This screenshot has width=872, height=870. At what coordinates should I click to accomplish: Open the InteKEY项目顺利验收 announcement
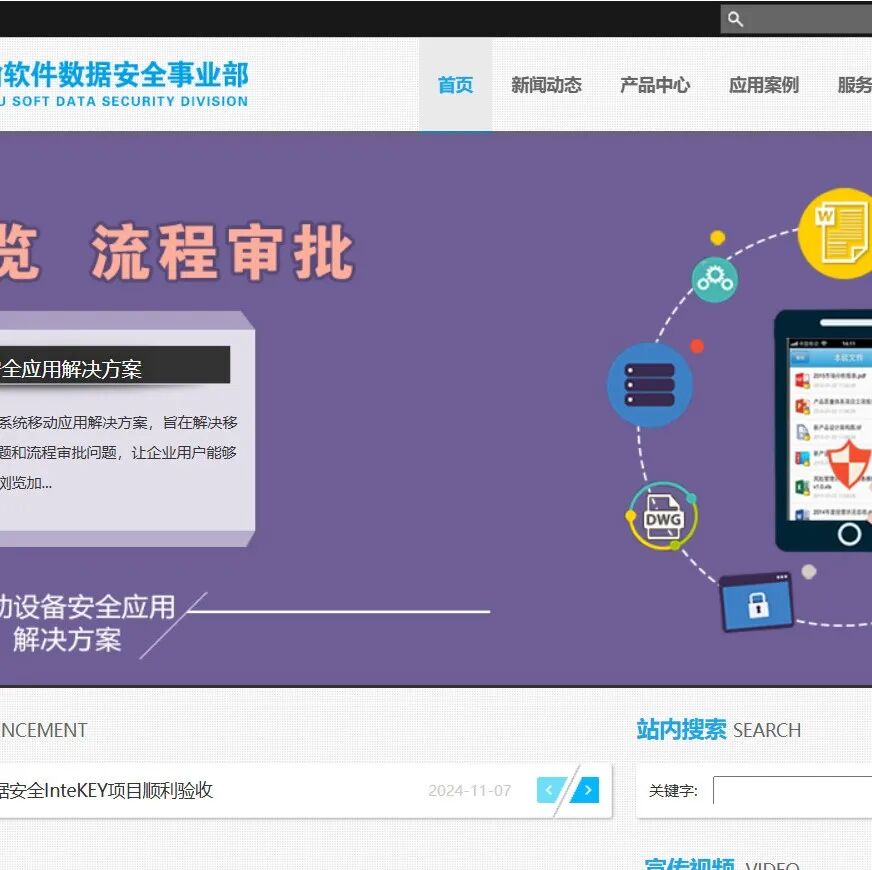pos(106,790)
